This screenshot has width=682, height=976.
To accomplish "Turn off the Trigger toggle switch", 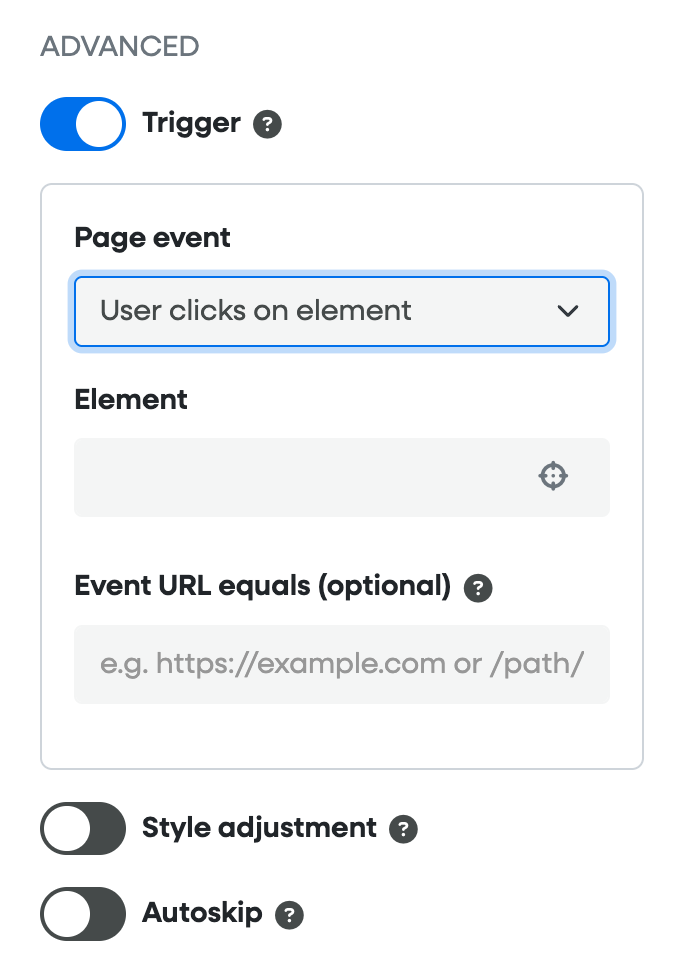I will coord(83,124).
